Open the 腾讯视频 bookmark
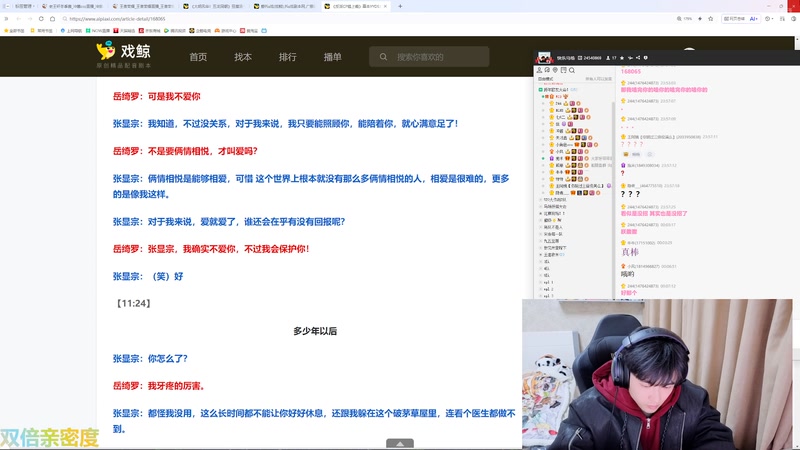The image size is (800, 450). pyautogui.click(x=174, y=31)
